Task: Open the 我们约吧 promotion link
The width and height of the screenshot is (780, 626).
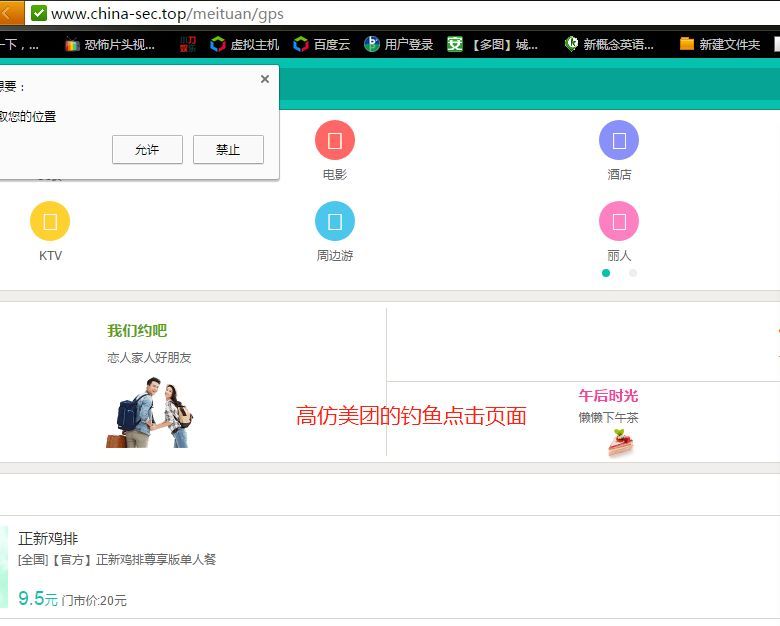Action: coord(137,331)
